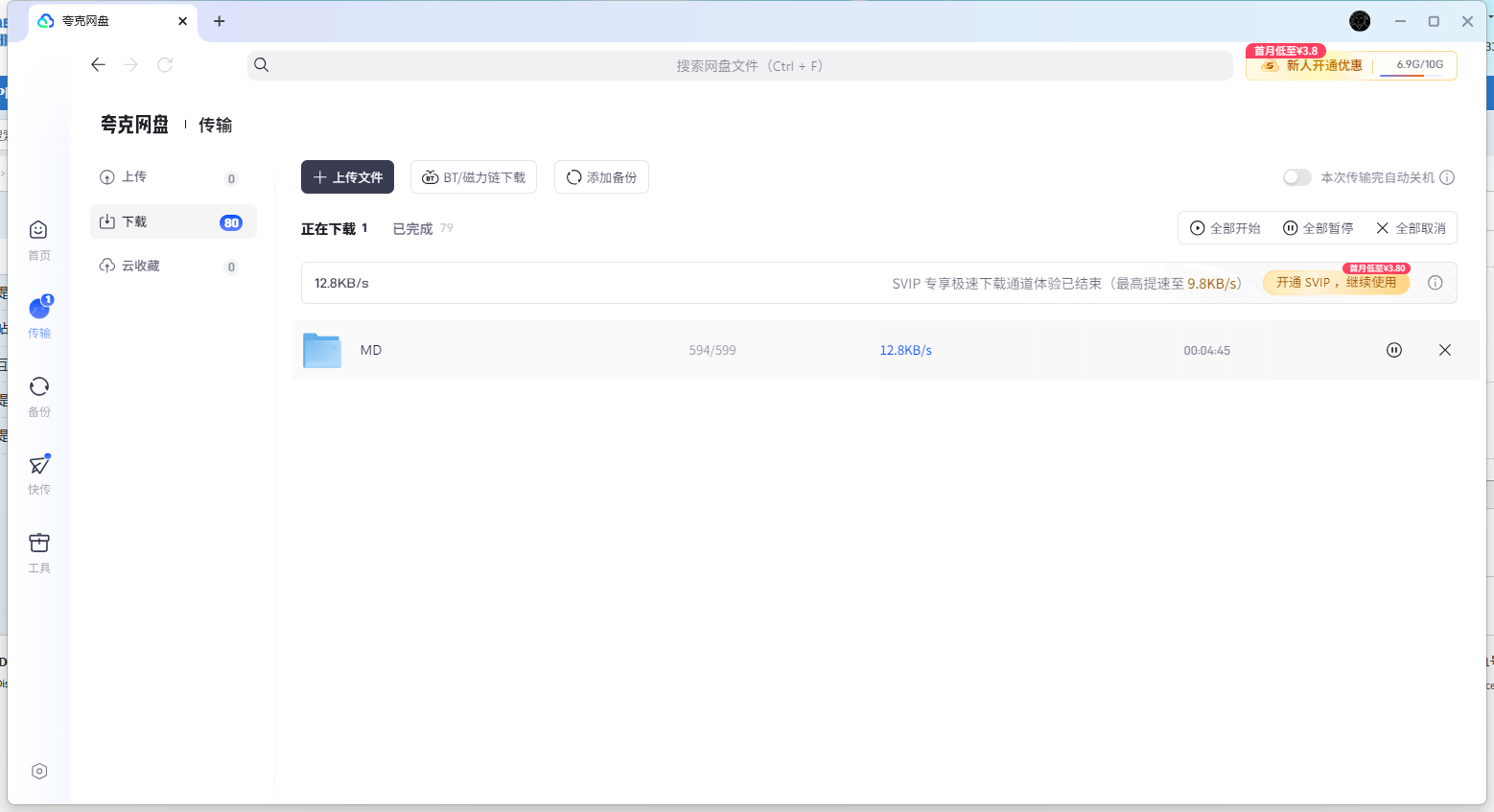This screenshot has width=1494, height=812.
Task: Click the 上传文件 button
Action: (347, 177)
